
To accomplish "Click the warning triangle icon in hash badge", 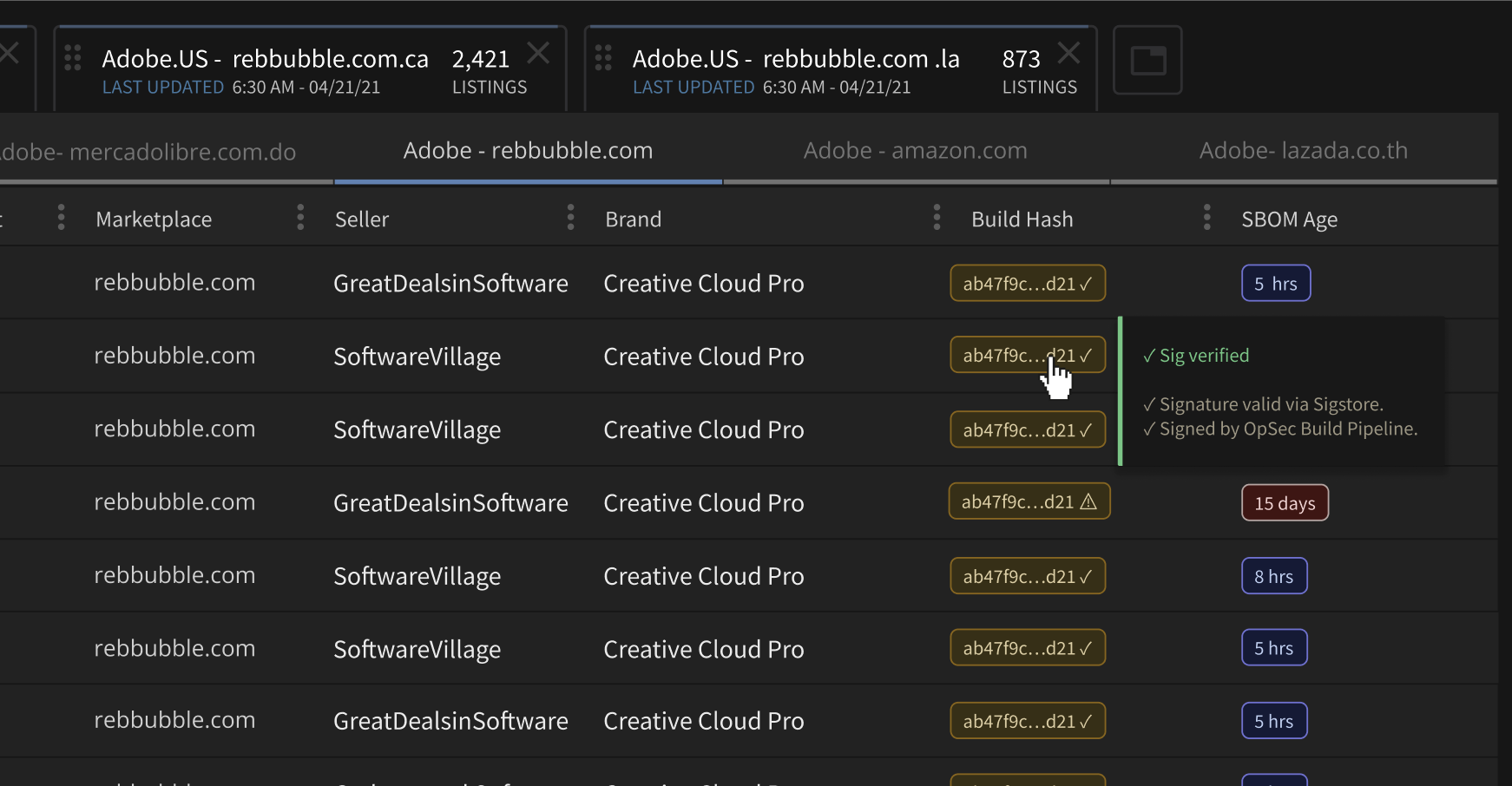I will pos(1088,501).
